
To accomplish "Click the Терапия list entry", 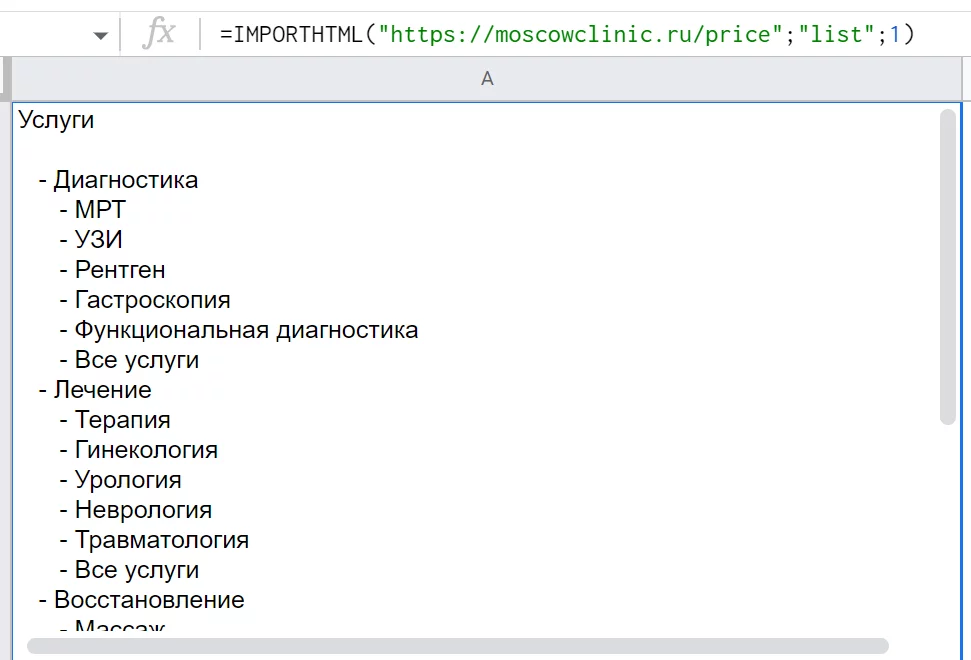I will (x=123, y=420).
